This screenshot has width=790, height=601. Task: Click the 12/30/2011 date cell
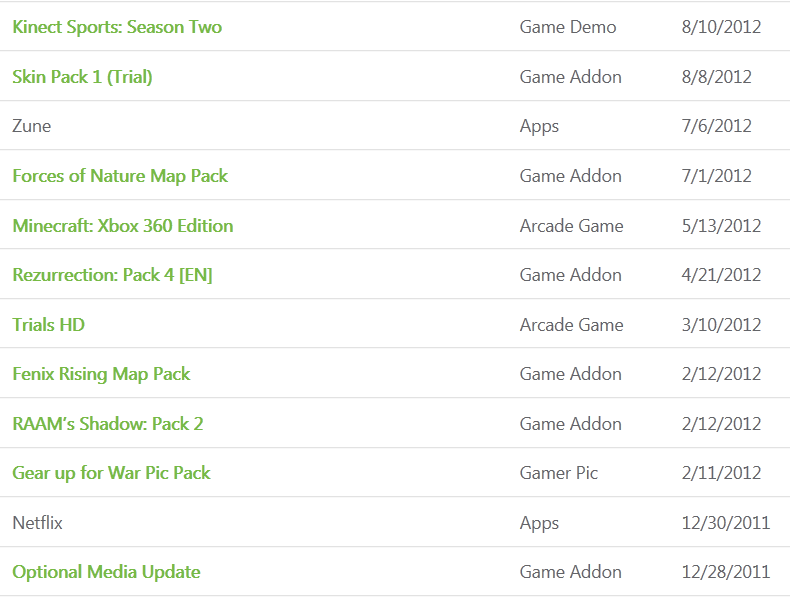(x=725, y=523)
